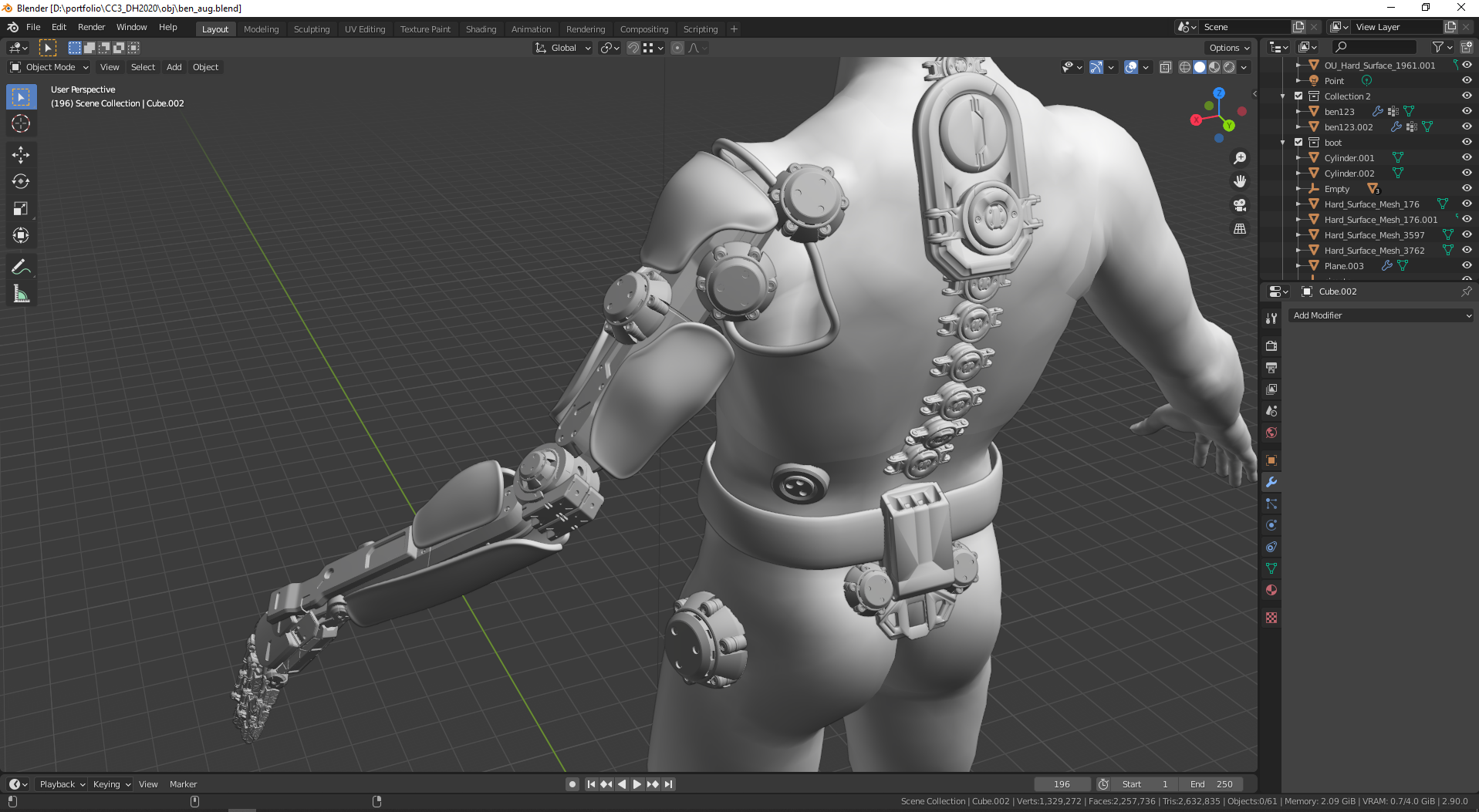Open the Physics properties tab

(x=1271, y=525)
